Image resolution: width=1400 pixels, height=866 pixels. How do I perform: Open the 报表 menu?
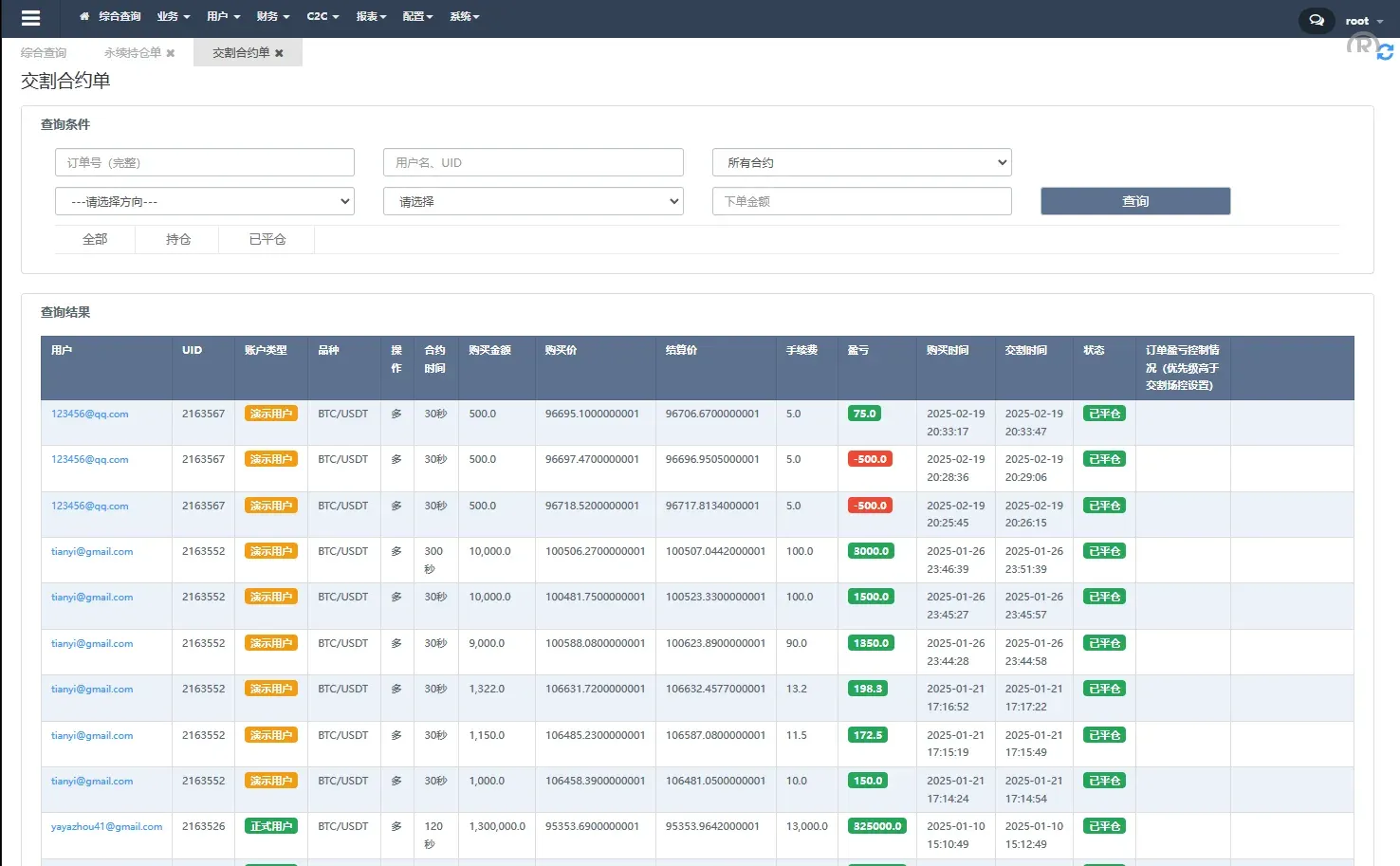point(371,17)
